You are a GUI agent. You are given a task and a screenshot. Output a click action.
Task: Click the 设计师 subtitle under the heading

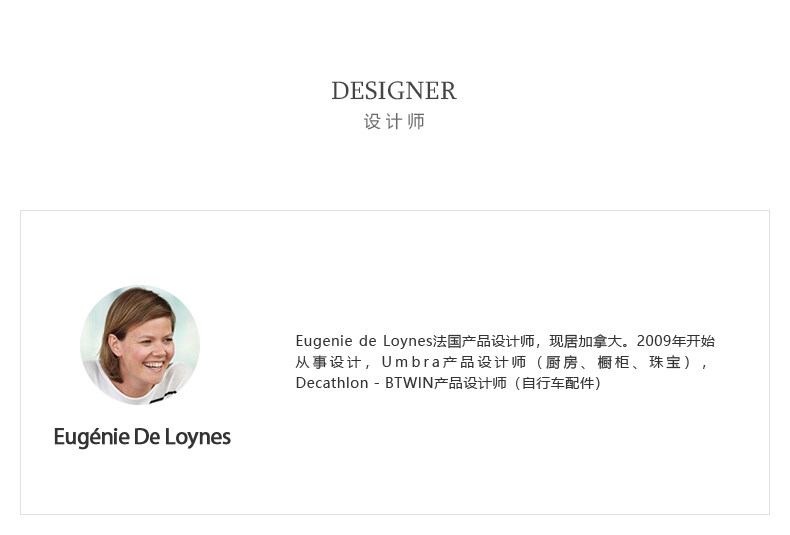point(394,121)
